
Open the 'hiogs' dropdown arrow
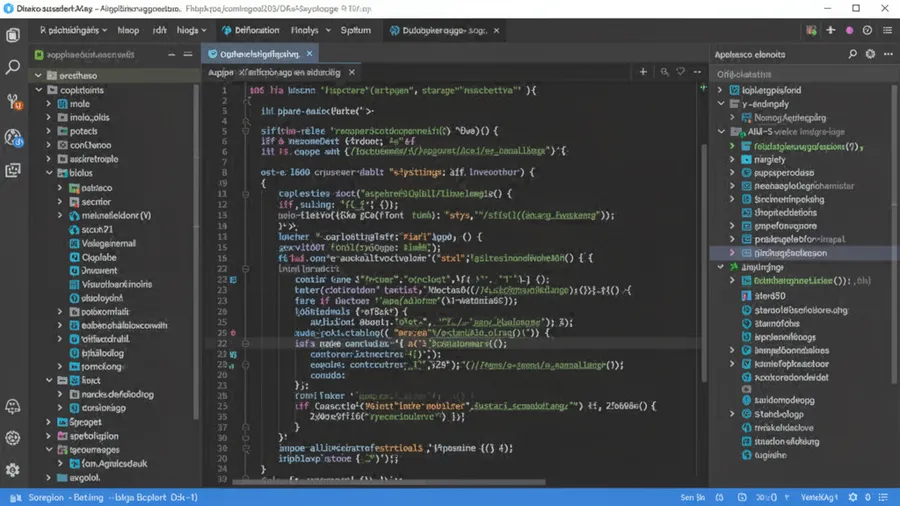click(204, 30)
